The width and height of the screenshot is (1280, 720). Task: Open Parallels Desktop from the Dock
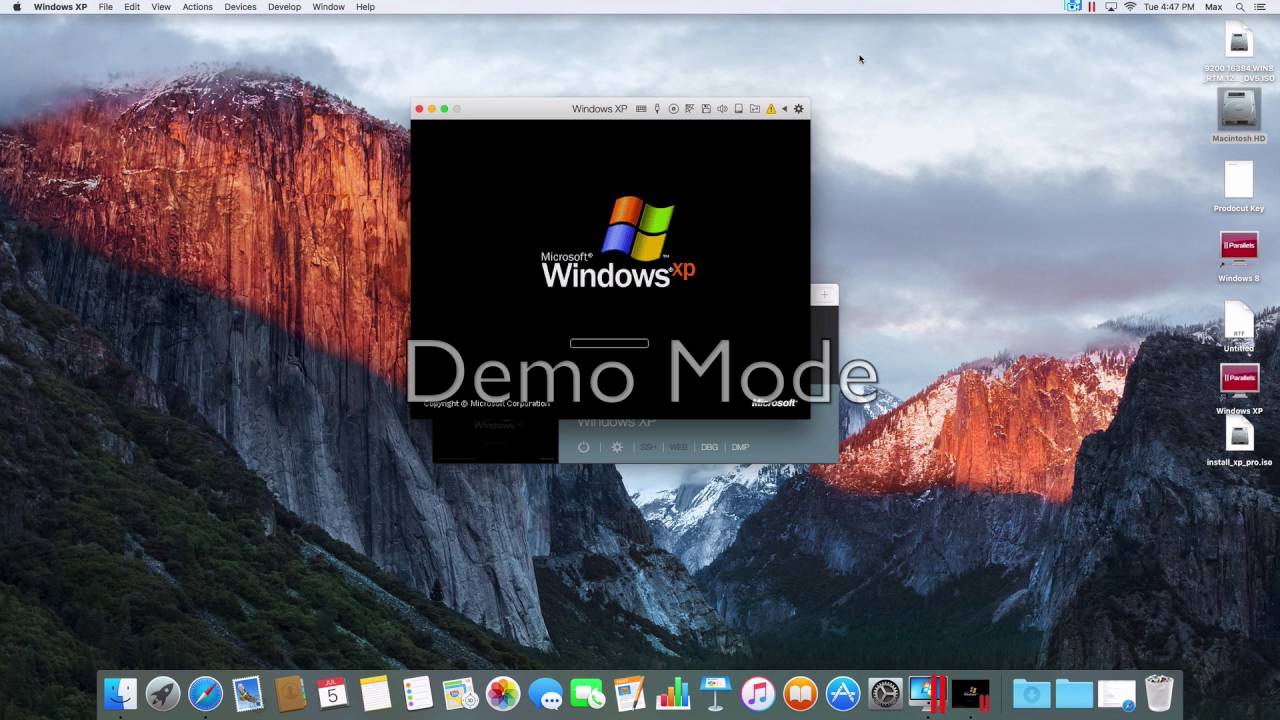click(927, 693)
